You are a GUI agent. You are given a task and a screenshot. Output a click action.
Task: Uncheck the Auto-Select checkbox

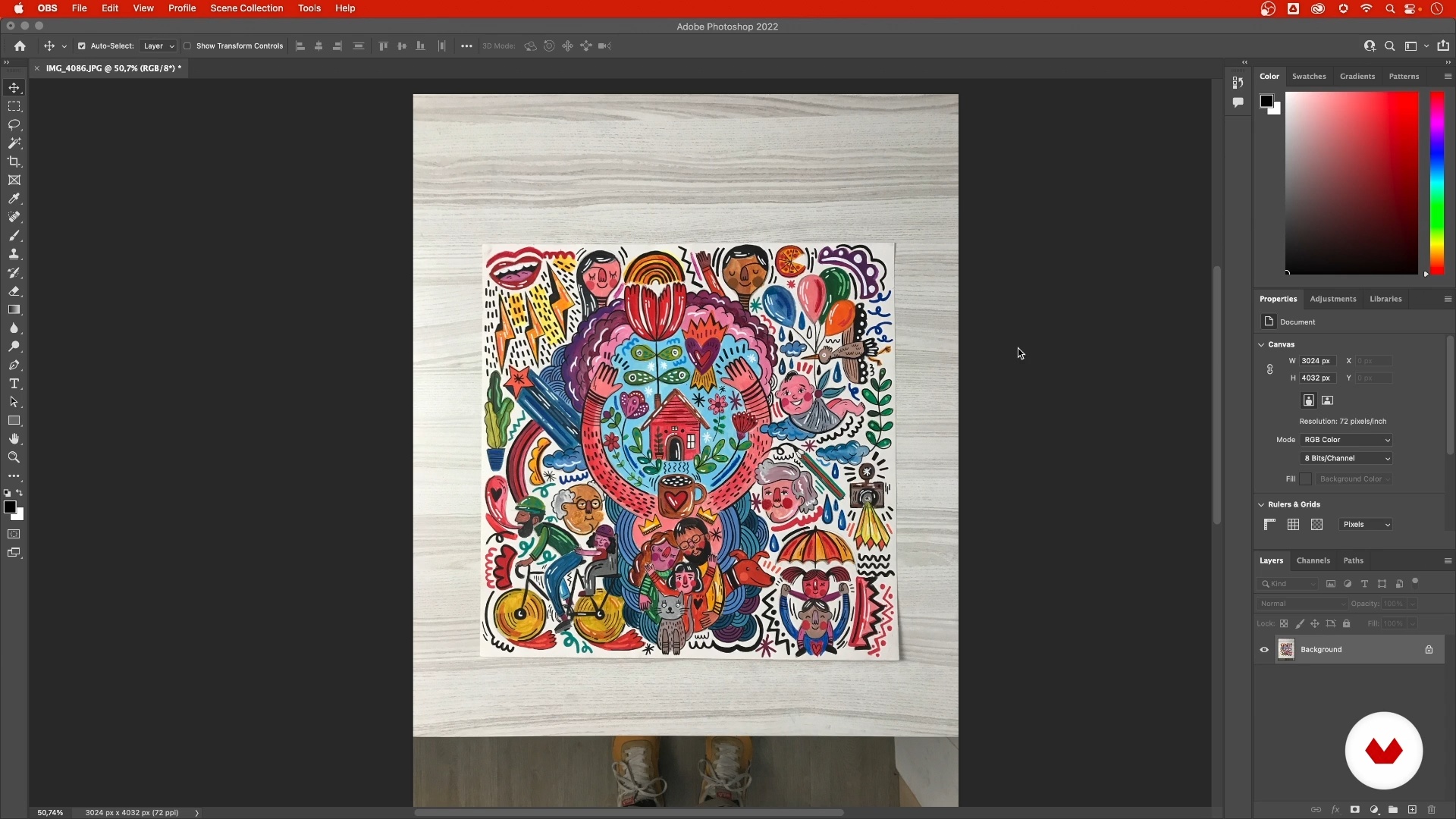(x=82, y=46)
